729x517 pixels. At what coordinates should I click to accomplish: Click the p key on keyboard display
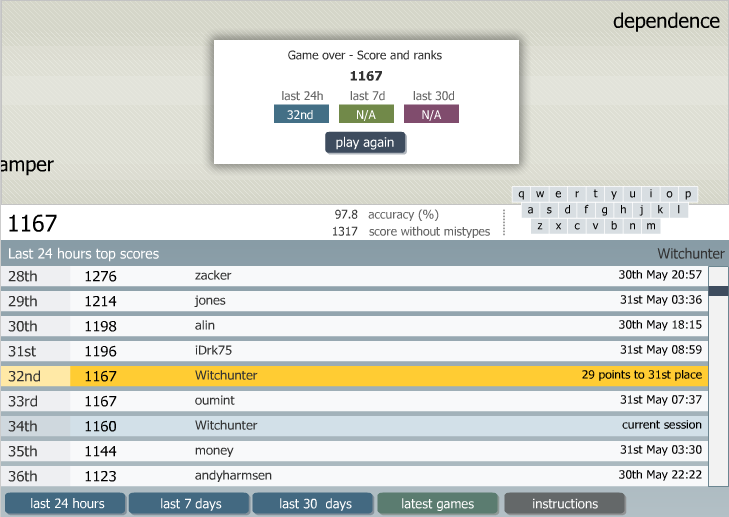[x=688, y=194]
